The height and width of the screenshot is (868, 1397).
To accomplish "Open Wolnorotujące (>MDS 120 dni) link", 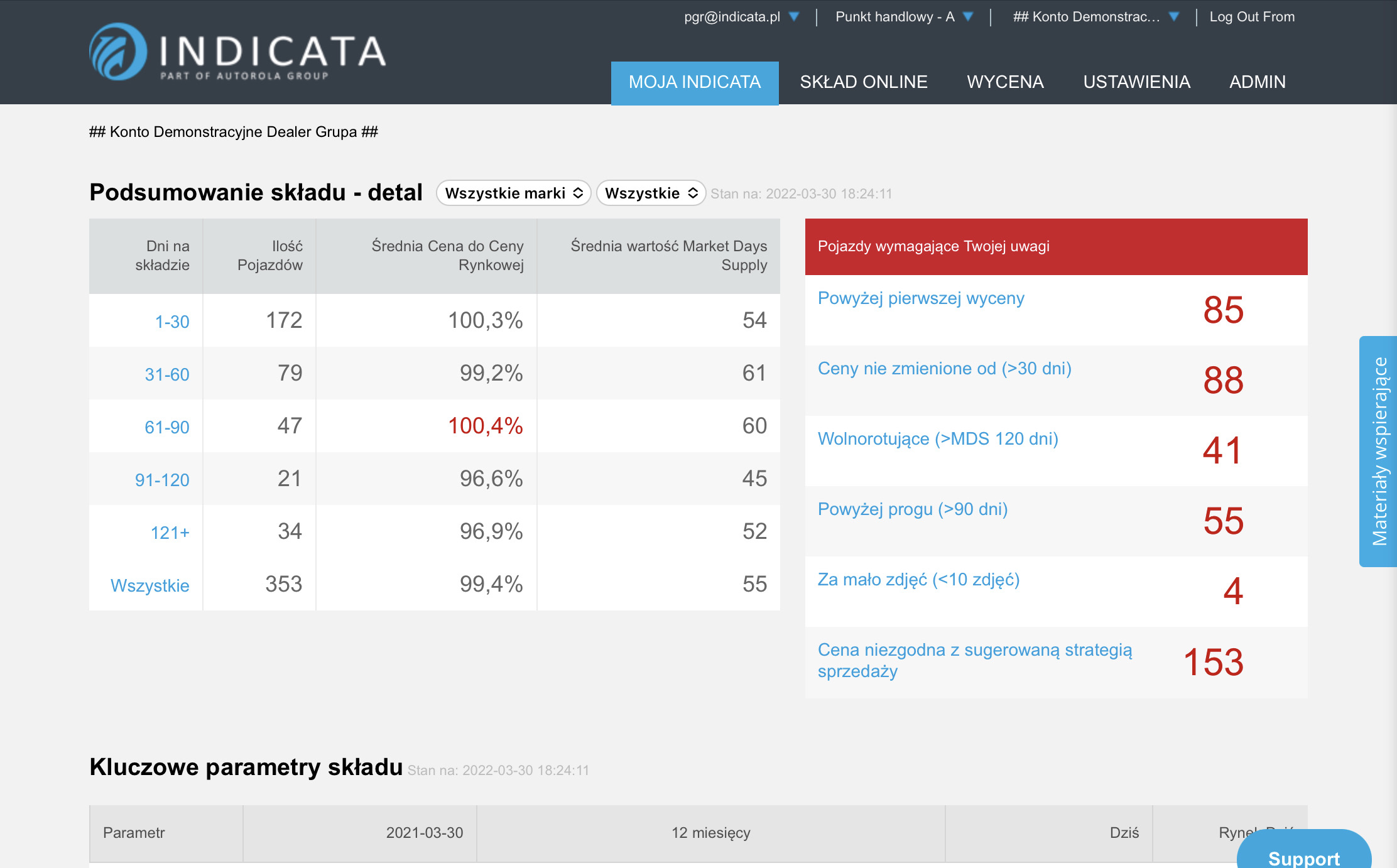I will point(937,439).
